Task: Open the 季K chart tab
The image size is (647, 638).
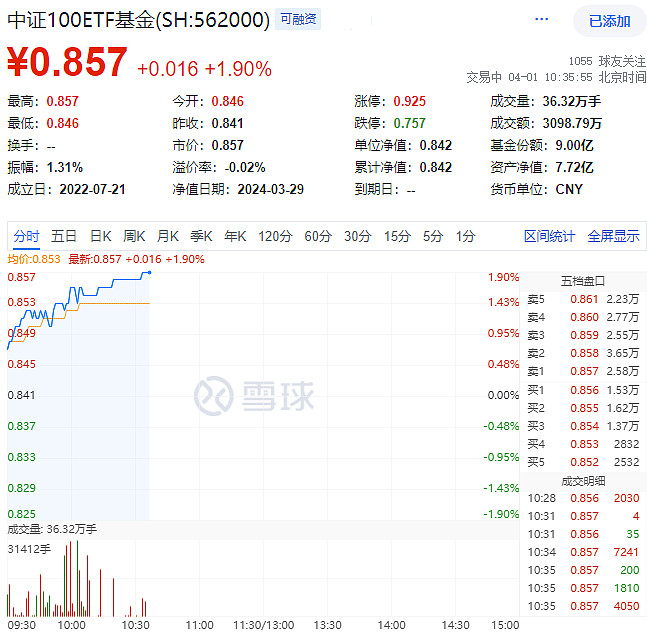Action: tap(201, 236)
